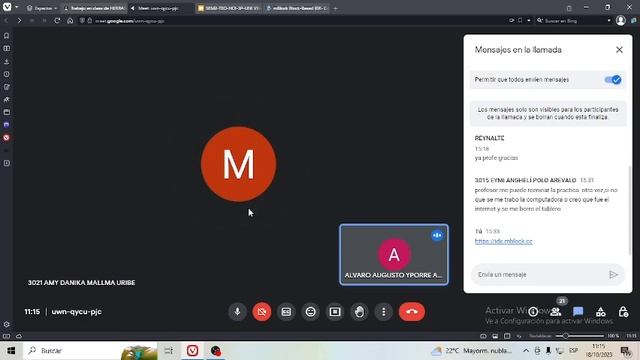The height and width of the screenshot is (360, 640).
Task: Expand the Espacios workspaces dropdown
Action: tap(42, 8)
